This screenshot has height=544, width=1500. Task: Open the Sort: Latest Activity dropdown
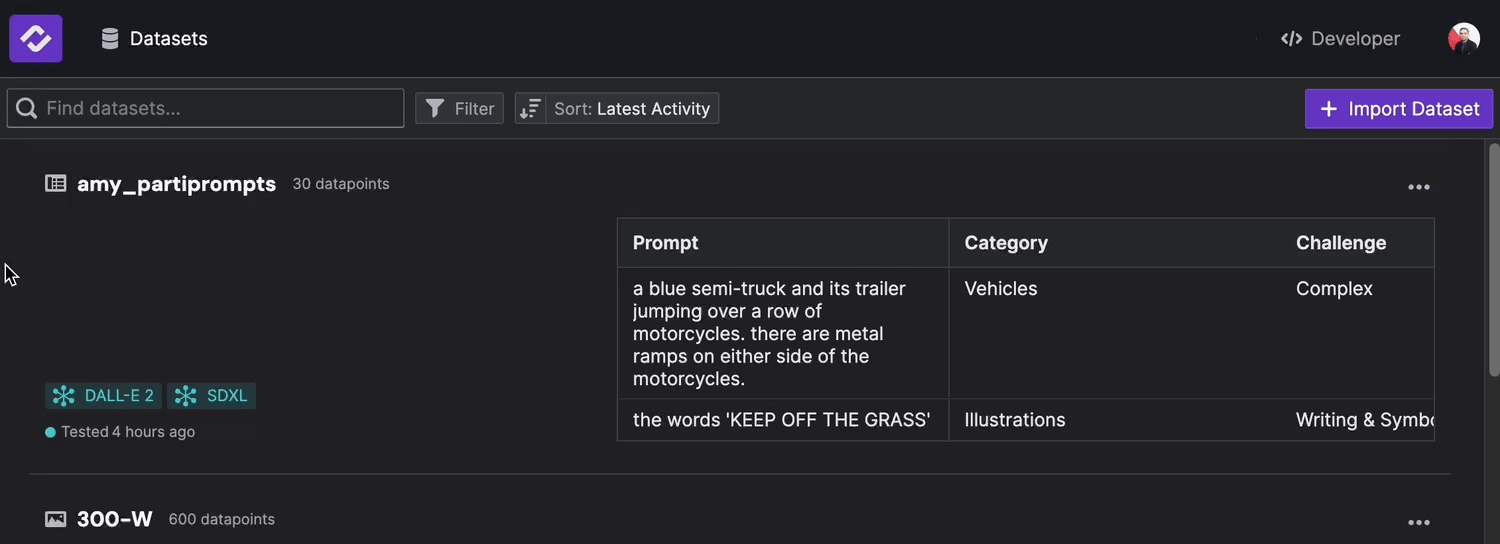point(632,109)
